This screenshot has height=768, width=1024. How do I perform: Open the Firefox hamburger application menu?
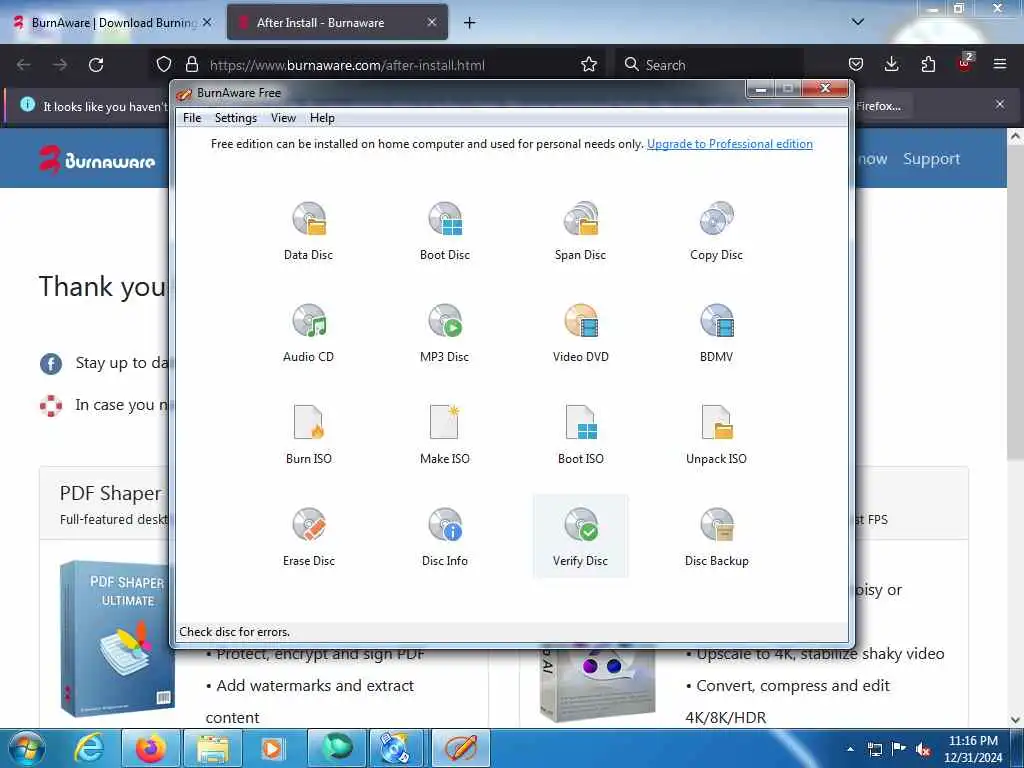click(1000, 65)
